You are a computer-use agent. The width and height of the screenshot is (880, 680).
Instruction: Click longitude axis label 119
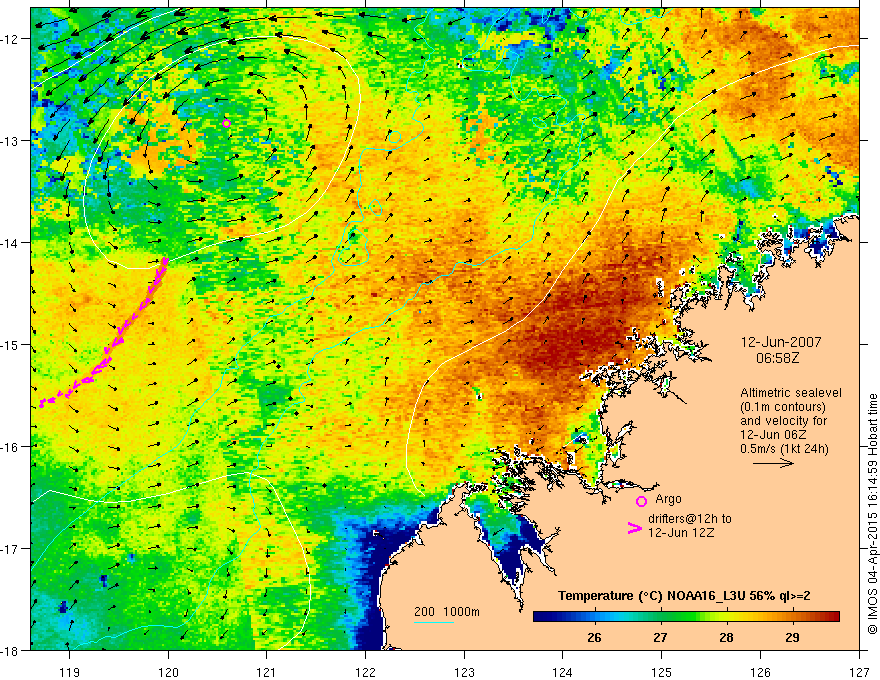70,672
